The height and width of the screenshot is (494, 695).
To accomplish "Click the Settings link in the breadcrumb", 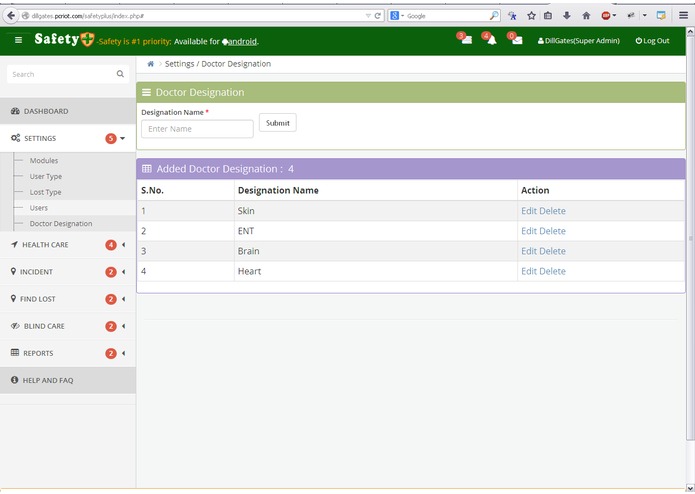I will point(180,64).
